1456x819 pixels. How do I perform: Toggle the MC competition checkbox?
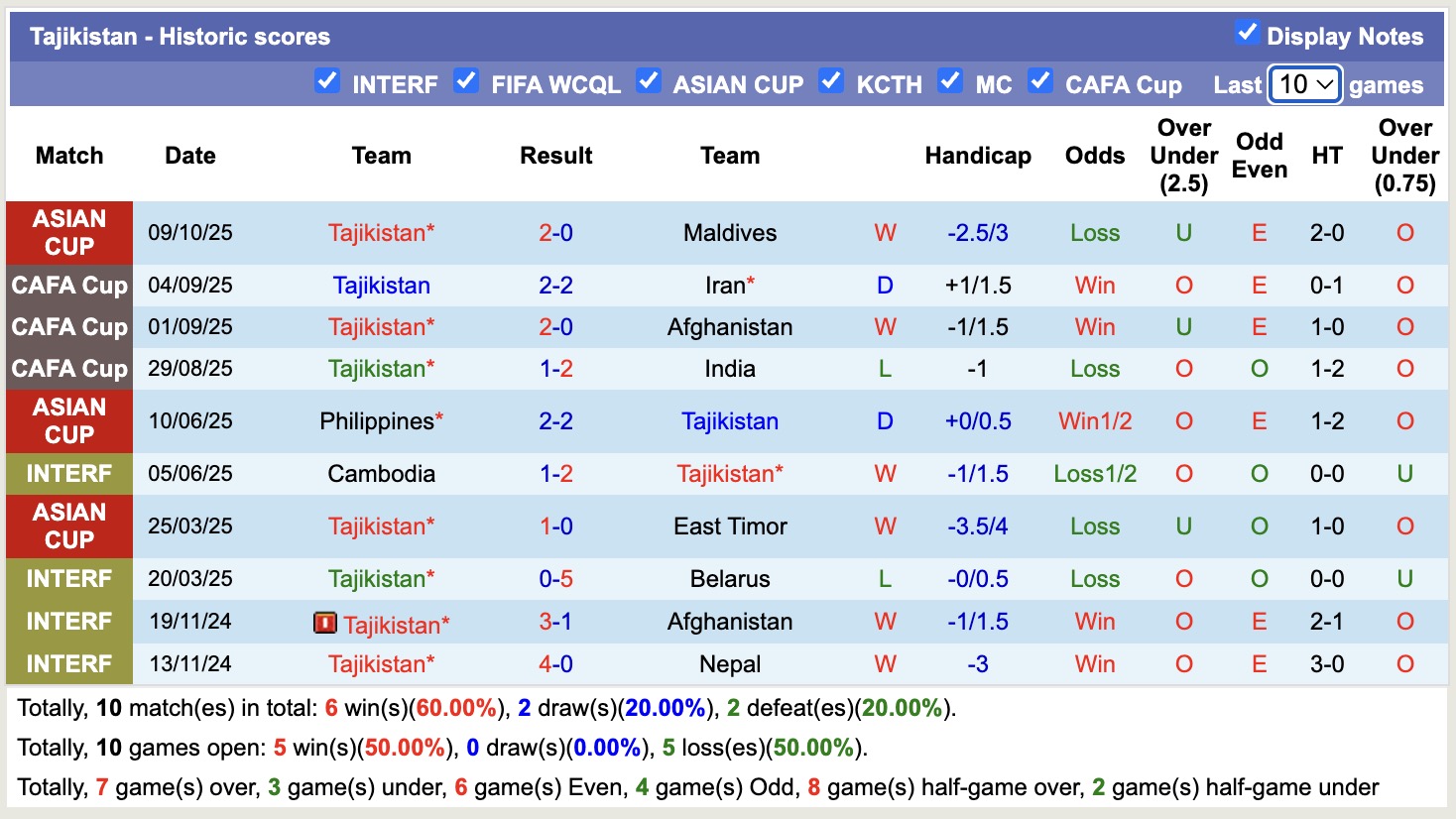(x=951, y=82)
